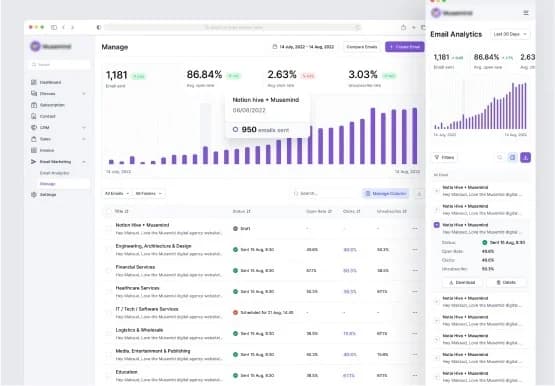The width and height of the screenshot is (555, 386).
Task: Expand the Sales sidebar section chevron
Action: [x=84, y=139]
